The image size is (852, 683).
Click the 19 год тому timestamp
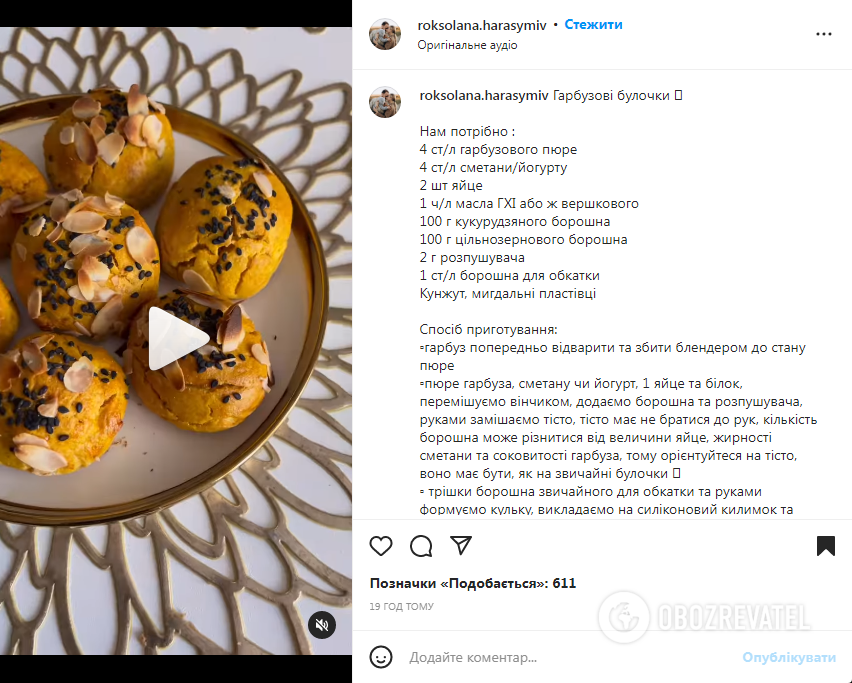(402, 606)
